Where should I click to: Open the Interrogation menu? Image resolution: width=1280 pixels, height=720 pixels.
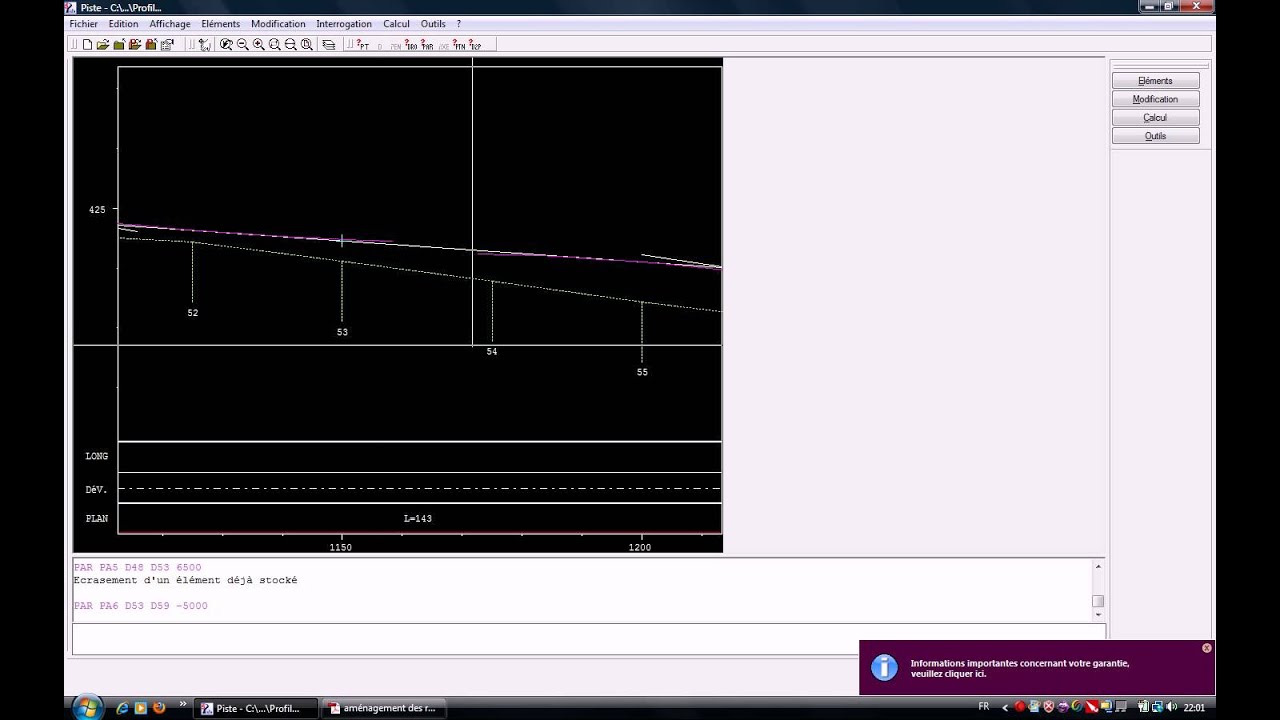pos(344,23)
